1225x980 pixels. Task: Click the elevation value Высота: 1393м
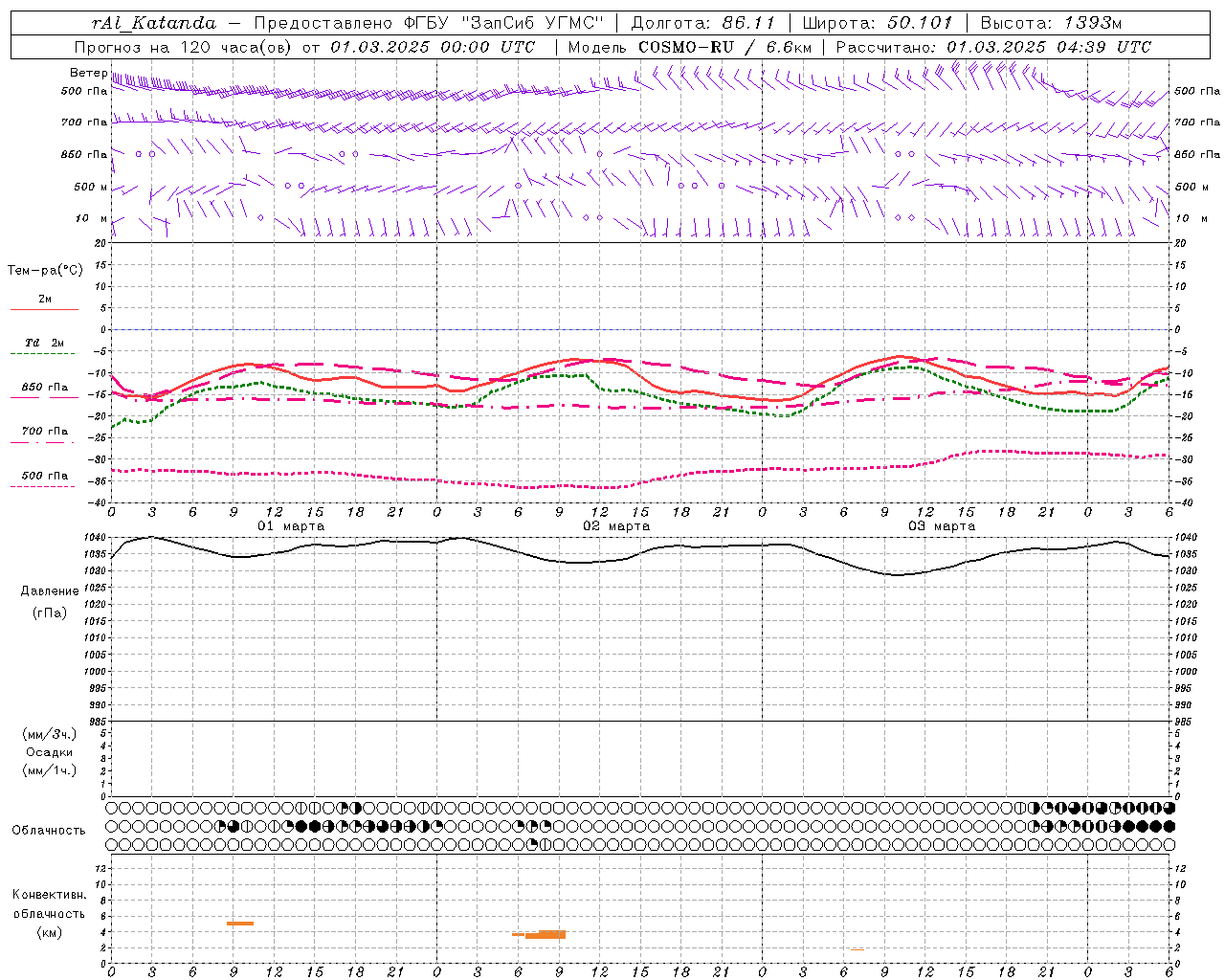point(1051,23)
